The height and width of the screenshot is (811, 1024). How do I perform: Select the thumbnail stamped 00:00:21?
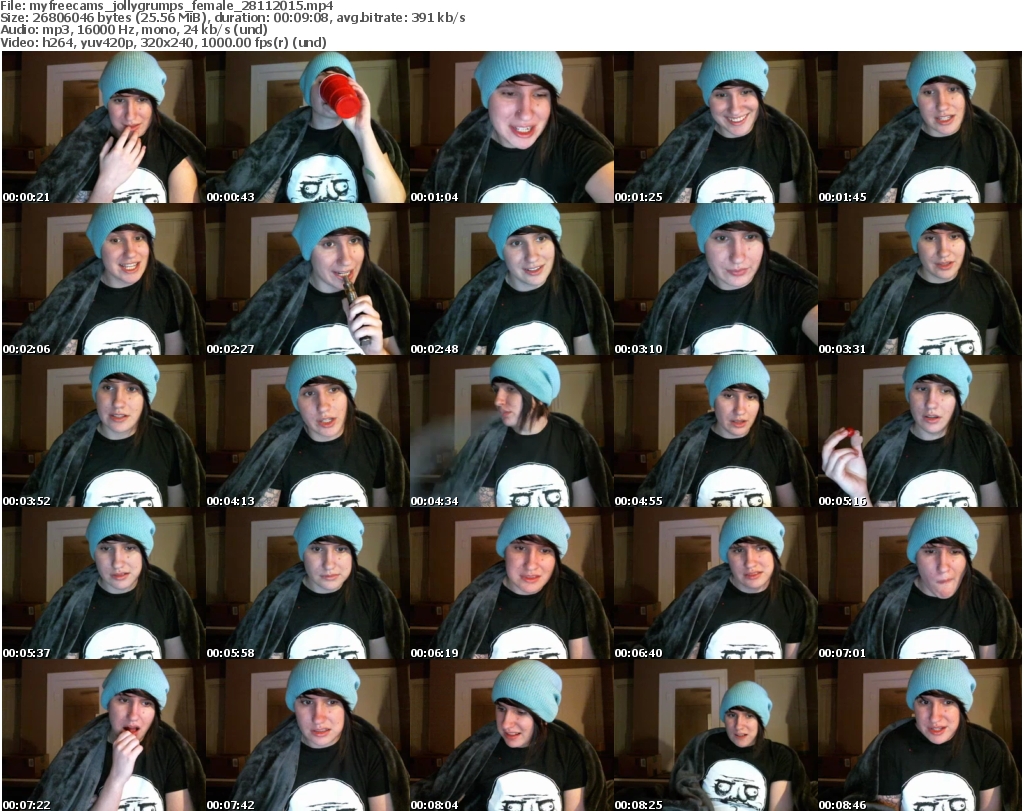103,127
